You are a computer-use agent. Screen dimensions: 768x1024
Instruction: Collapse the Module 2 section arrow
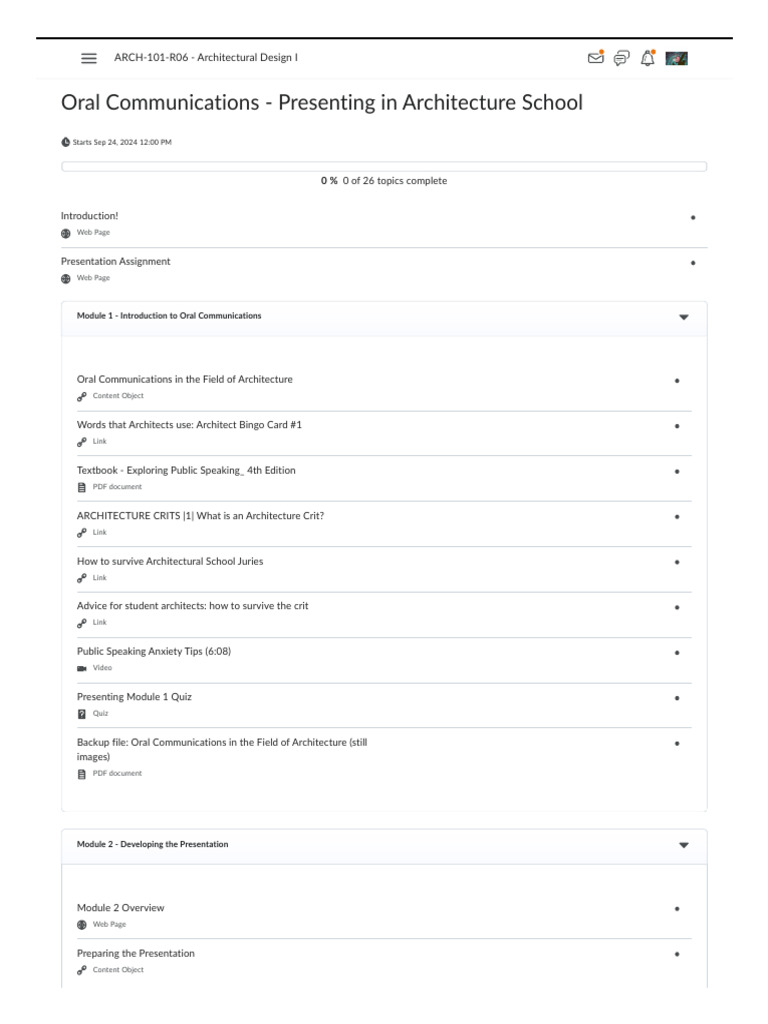(684, 845)
